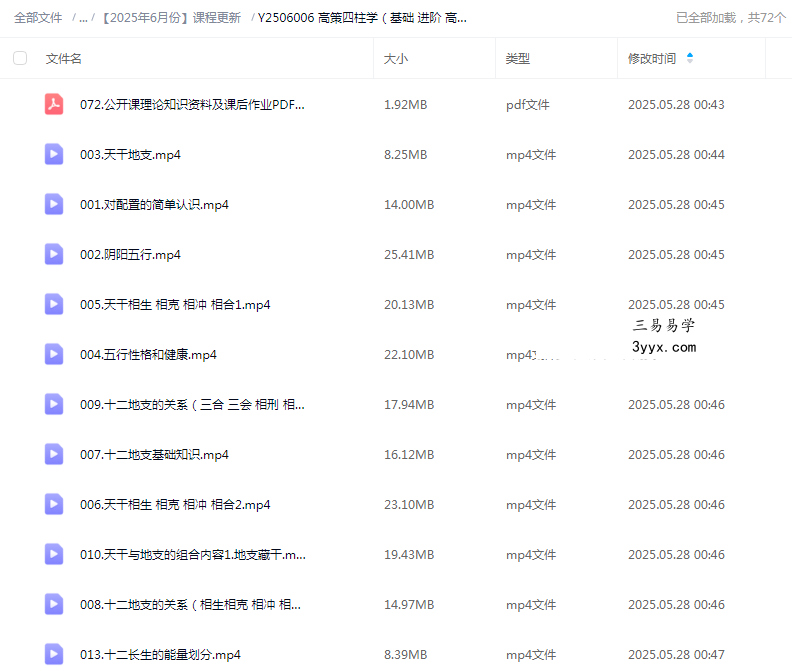Click size value 14.97MB

point(409,605)
